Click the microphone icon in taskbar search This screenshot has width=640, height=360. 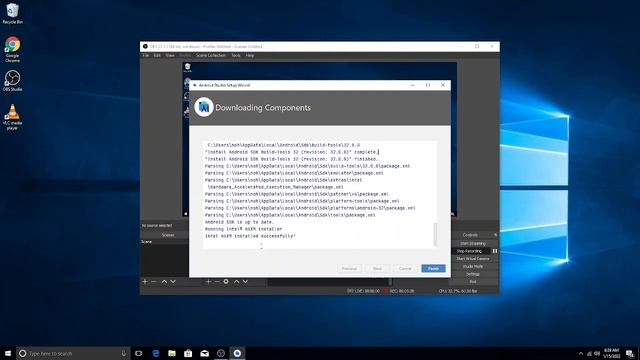point(124,353)
